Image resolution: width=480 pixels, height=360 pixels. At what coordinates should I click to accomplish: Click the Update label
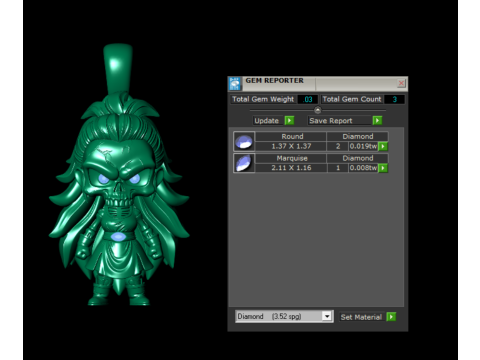(266, 121)
